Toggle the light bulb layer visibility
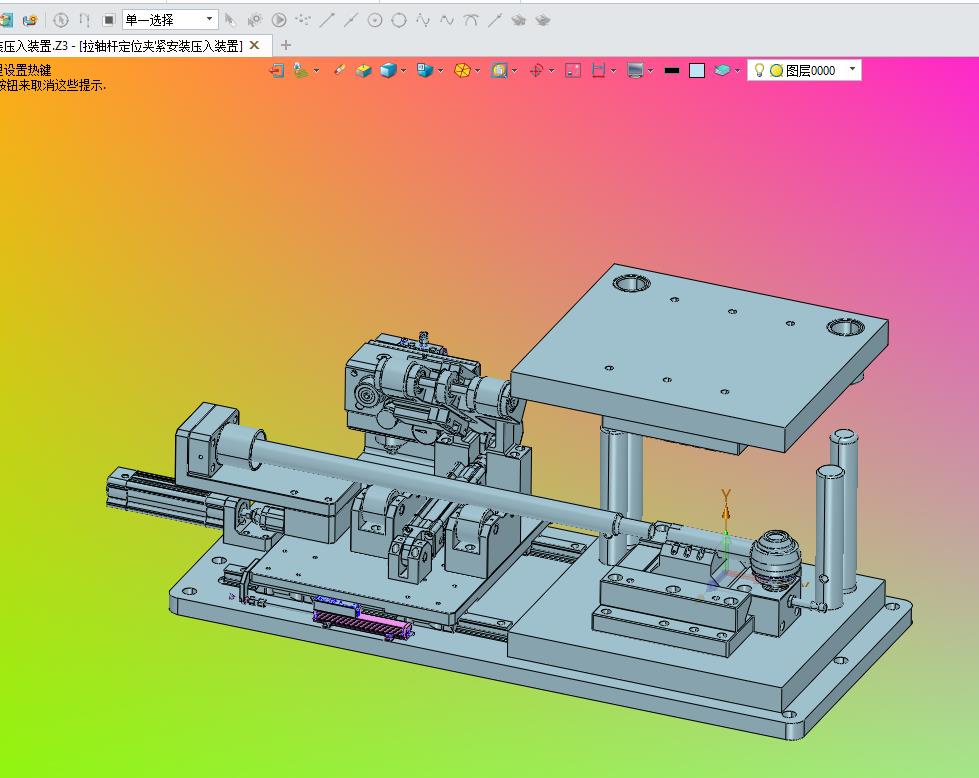 click(759, 71)
